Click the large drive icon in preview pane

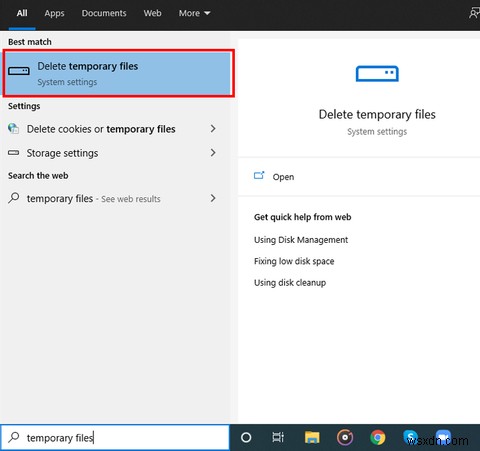(377, 73)
